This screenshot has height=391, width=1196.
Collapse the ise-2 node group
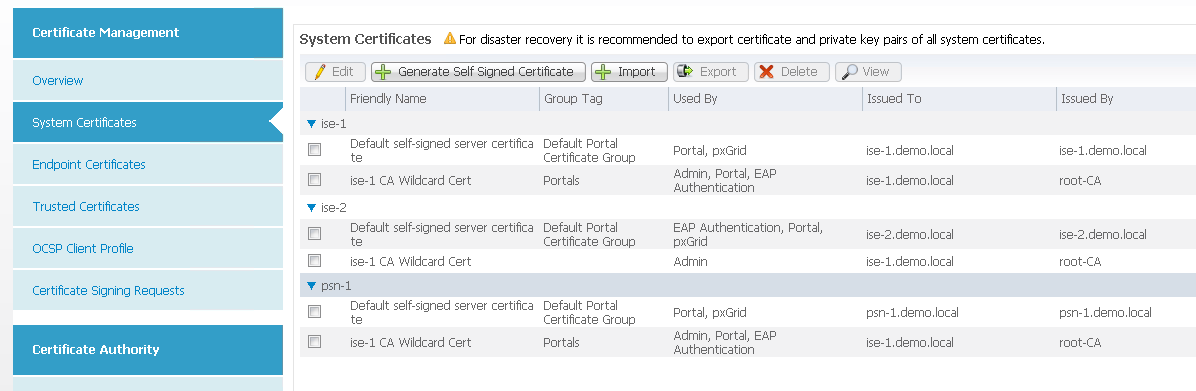[x=311, y=207]
